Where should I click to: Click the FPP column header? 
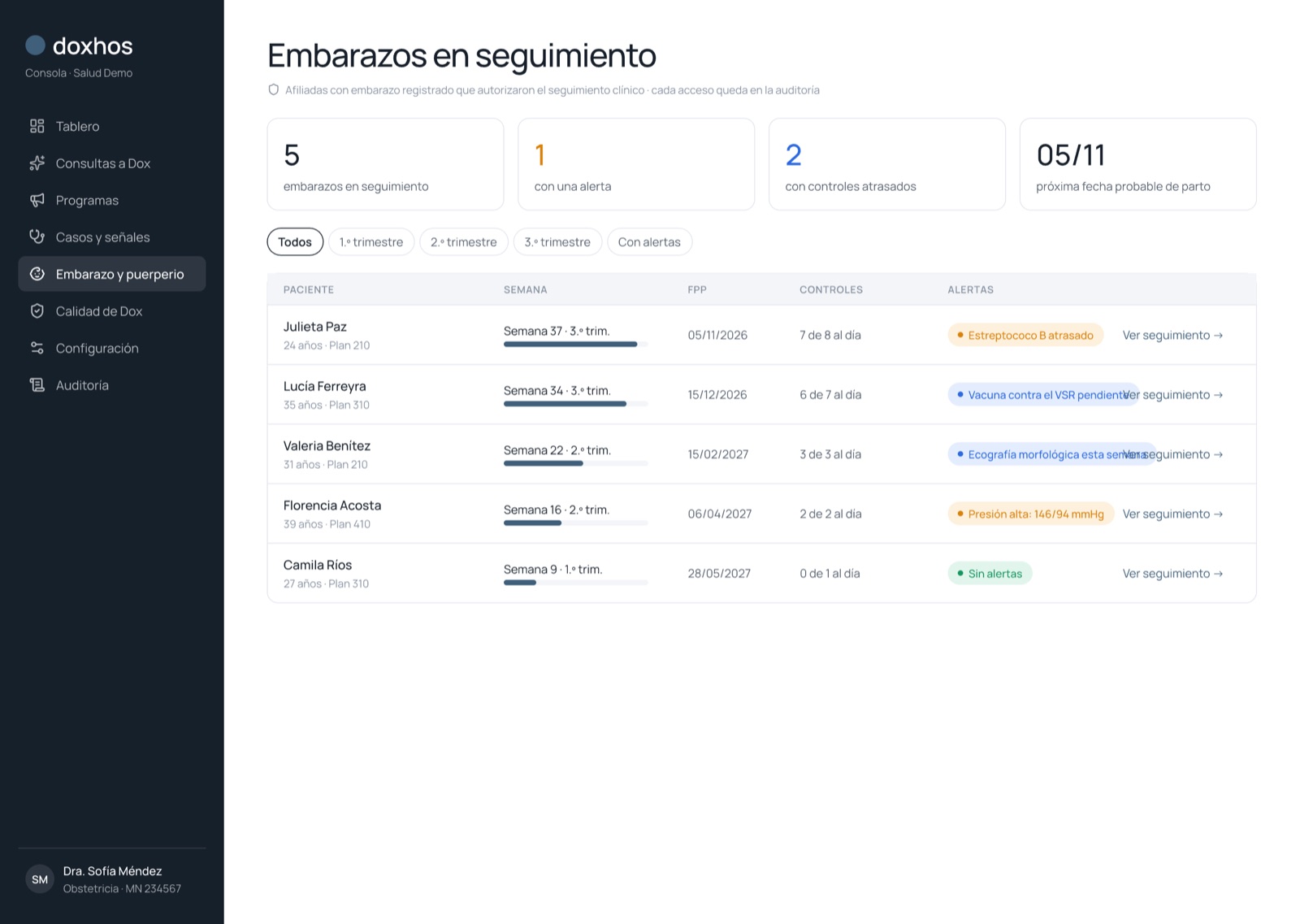pyautogui.click(x=697, y=289)
